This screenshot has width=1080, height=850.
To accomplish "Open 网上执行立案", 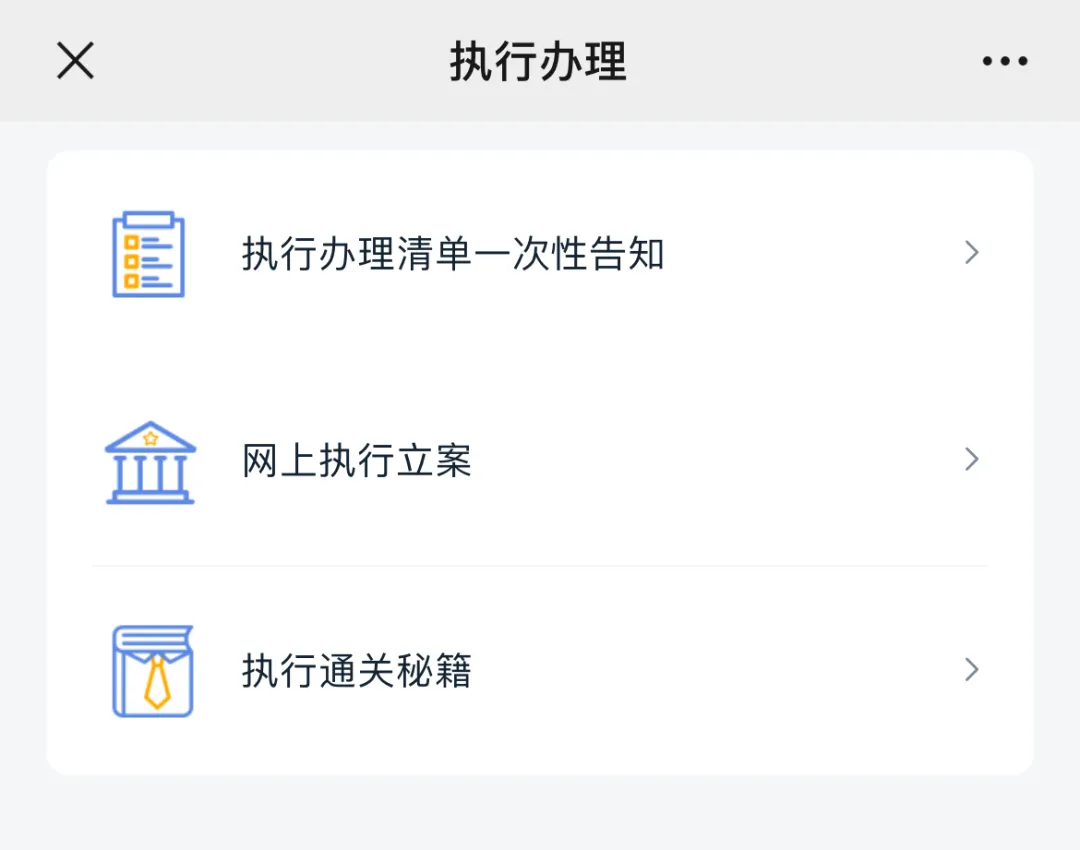I will pyautogui.click(x=540, y=461).
